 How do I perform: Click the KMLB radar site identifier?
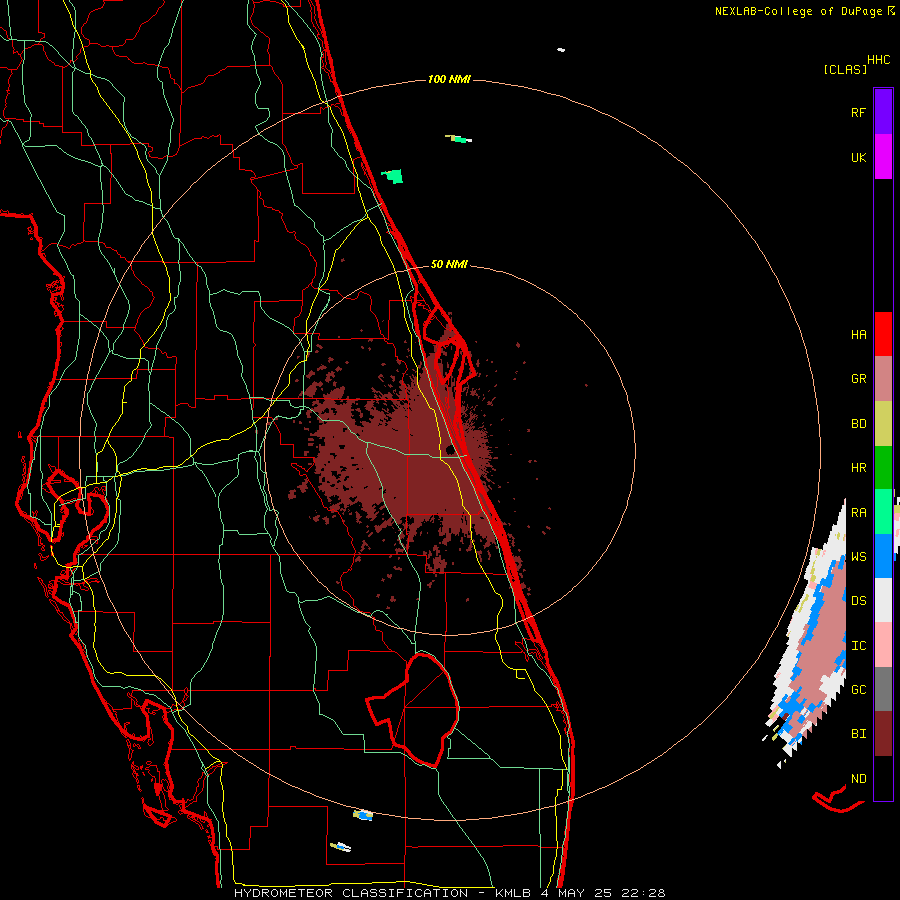514,893
